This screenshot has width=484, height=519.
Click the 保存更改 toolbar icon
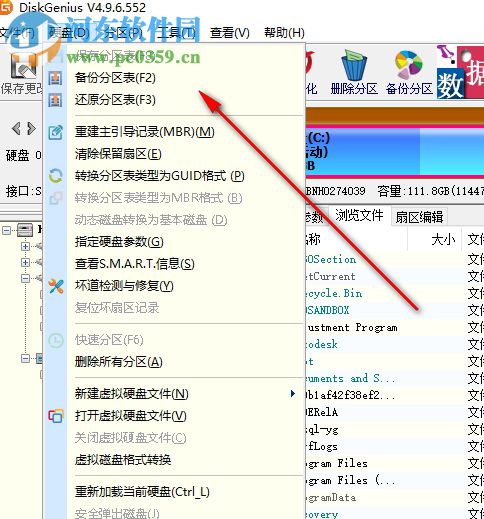click(x=23, y=65)
